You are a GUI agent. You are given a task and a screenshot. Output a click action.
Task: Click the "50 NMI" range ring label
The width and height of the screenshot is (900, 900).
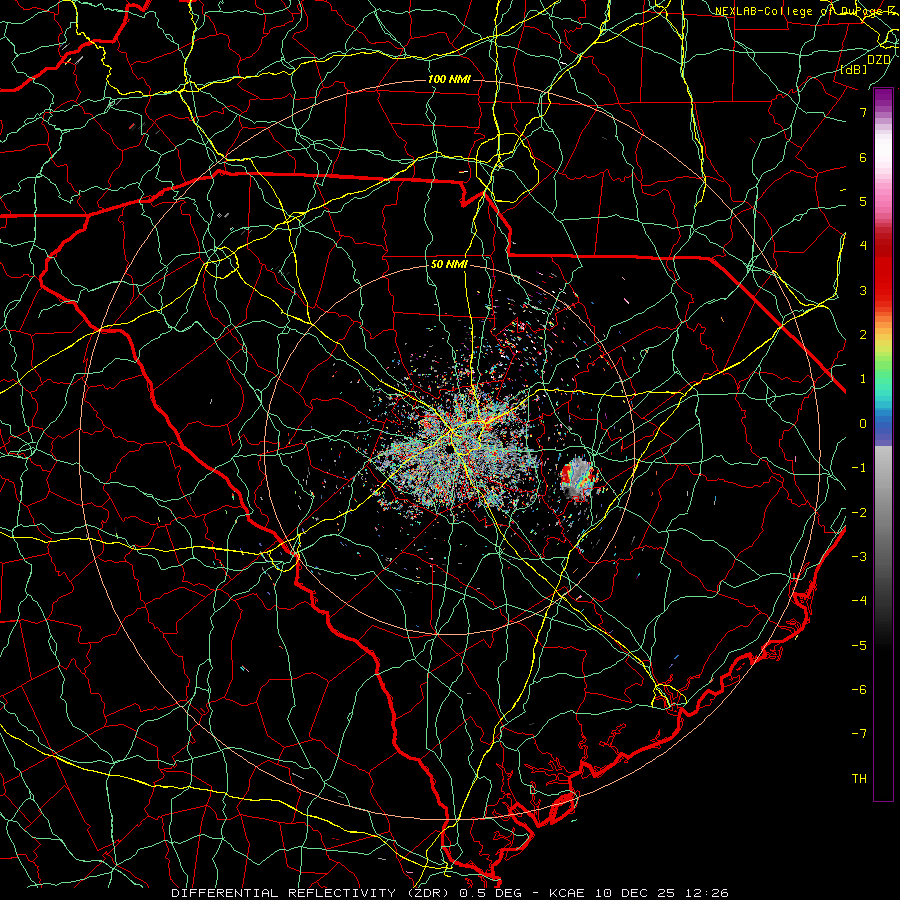pyautogui.click(x=449, y=265)
